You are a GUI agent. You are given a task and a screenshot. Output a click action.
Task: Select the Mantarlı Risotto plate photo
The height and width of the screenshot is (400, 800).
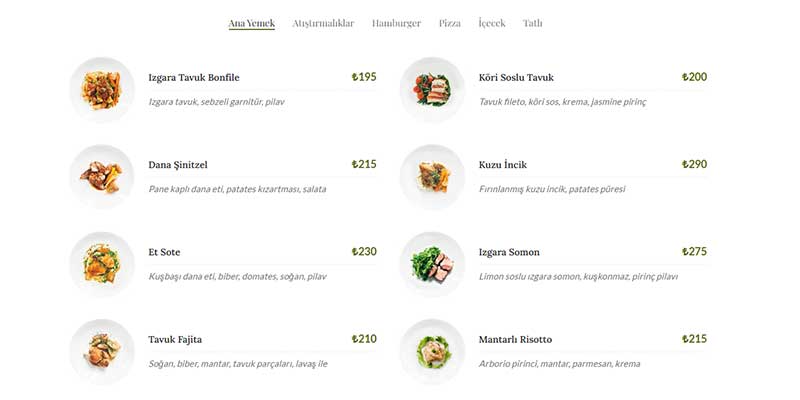coord(433,351)
